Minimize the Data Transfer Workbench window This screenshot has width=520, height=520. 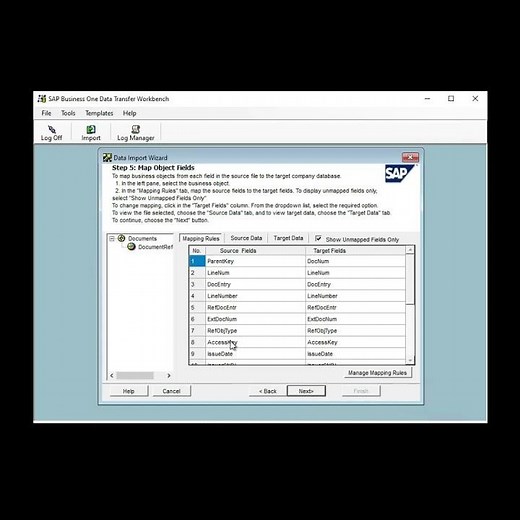[427, 98]
